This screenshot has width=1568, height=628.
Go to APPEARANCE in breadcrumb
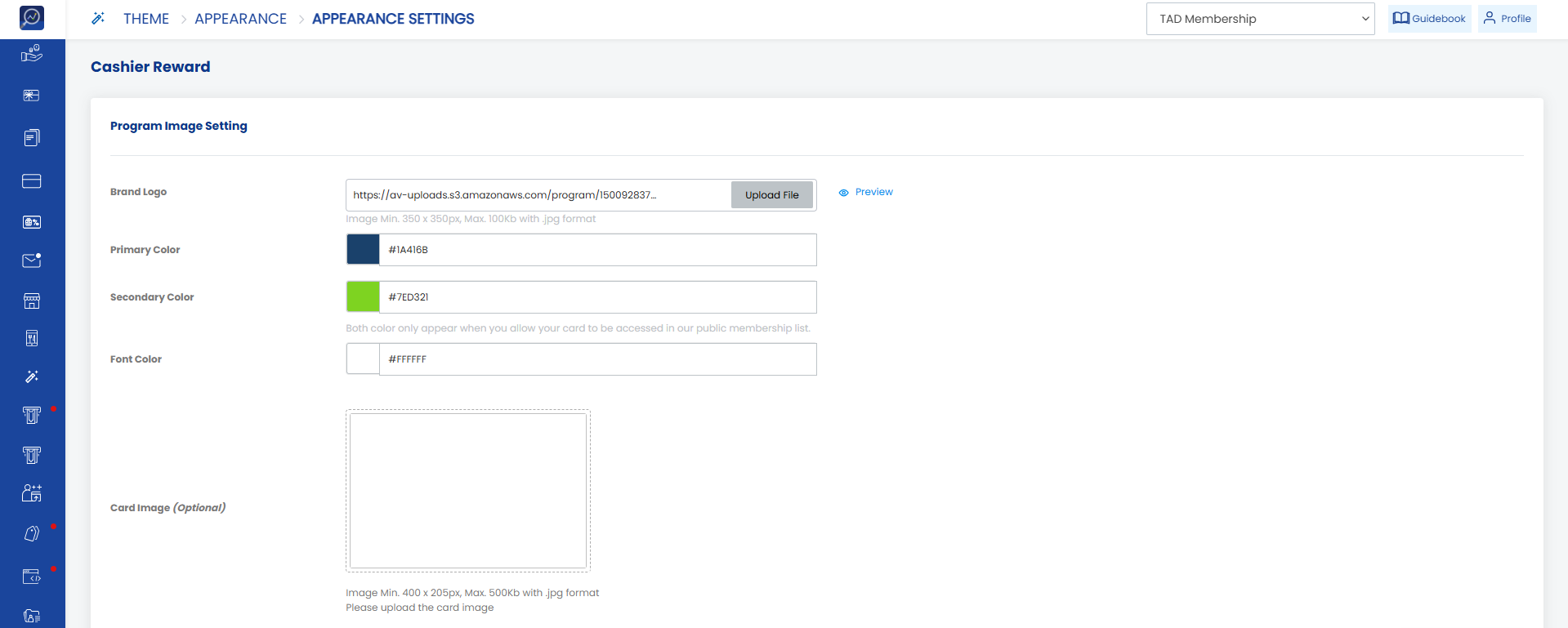pyautogui.click(x=240, y=19)
